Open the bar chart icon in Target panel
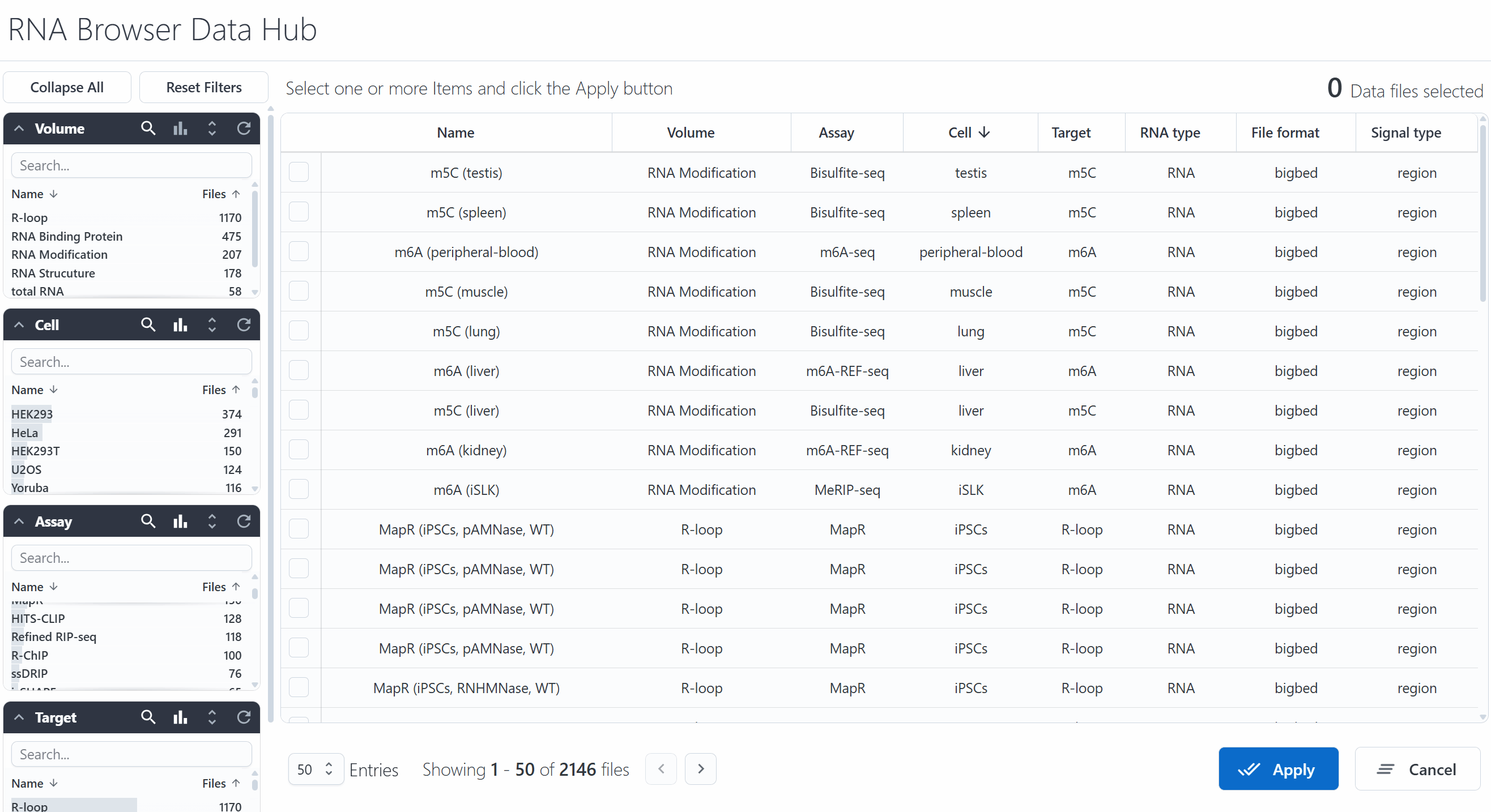Viewport: 1491px width, 812px height. tap(180, 717)
